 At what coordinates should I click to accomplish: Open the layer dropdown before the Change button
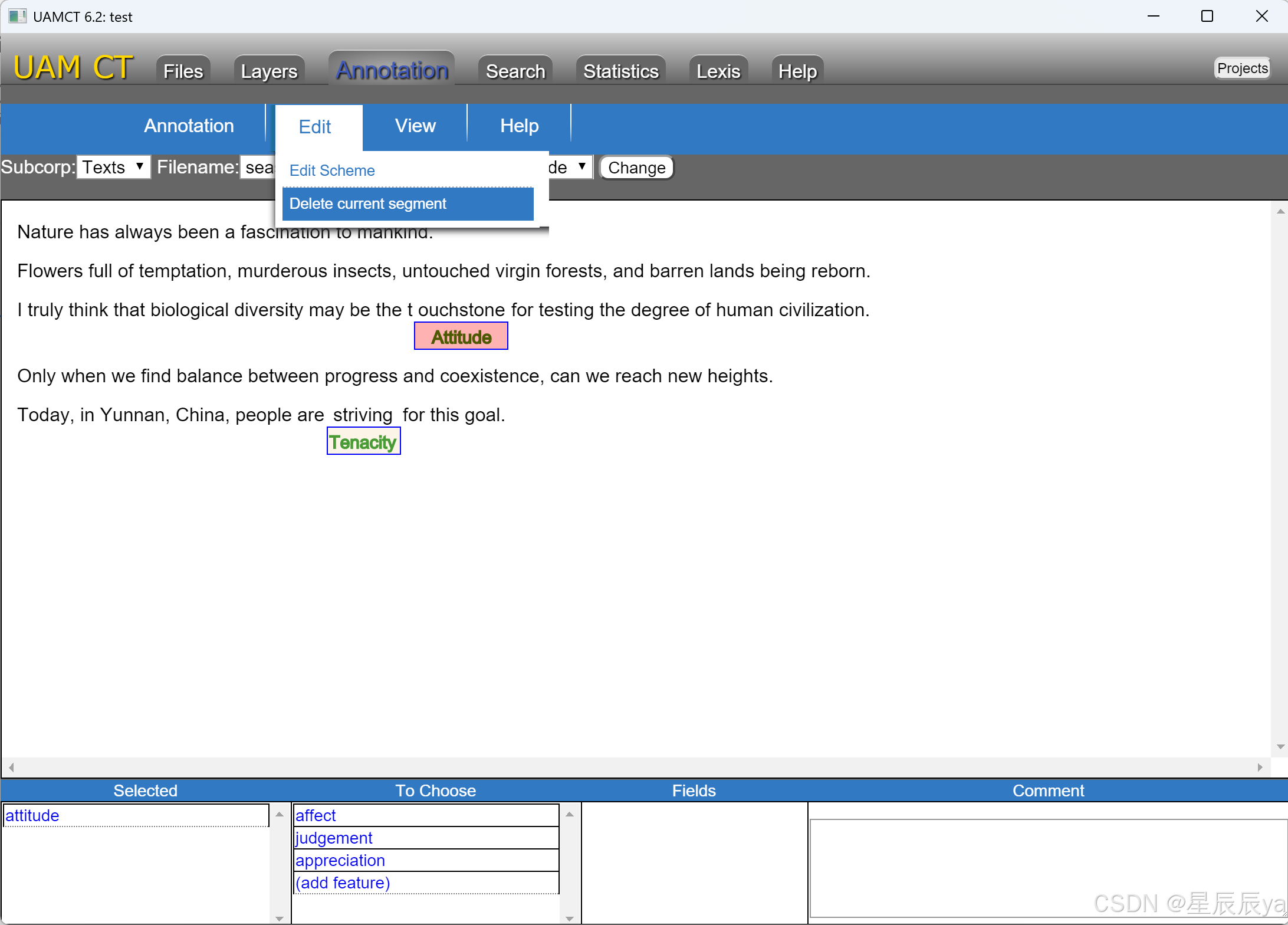[566, 167]
